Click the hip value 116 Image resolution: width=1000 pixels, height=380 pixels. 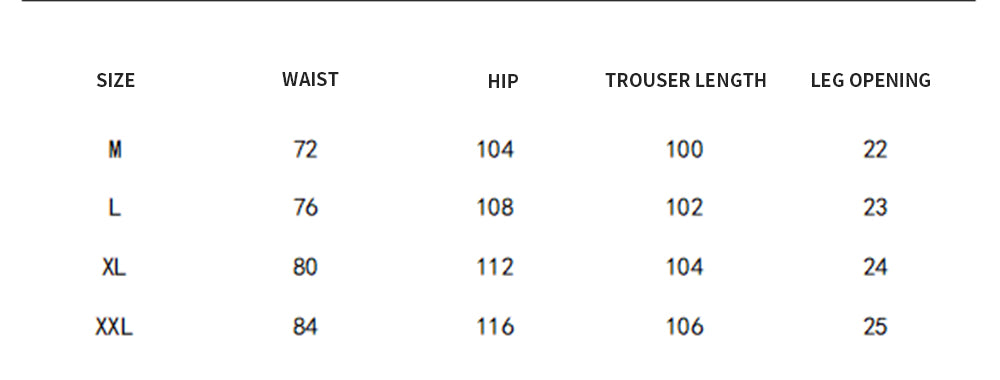[x=496, y=326]
